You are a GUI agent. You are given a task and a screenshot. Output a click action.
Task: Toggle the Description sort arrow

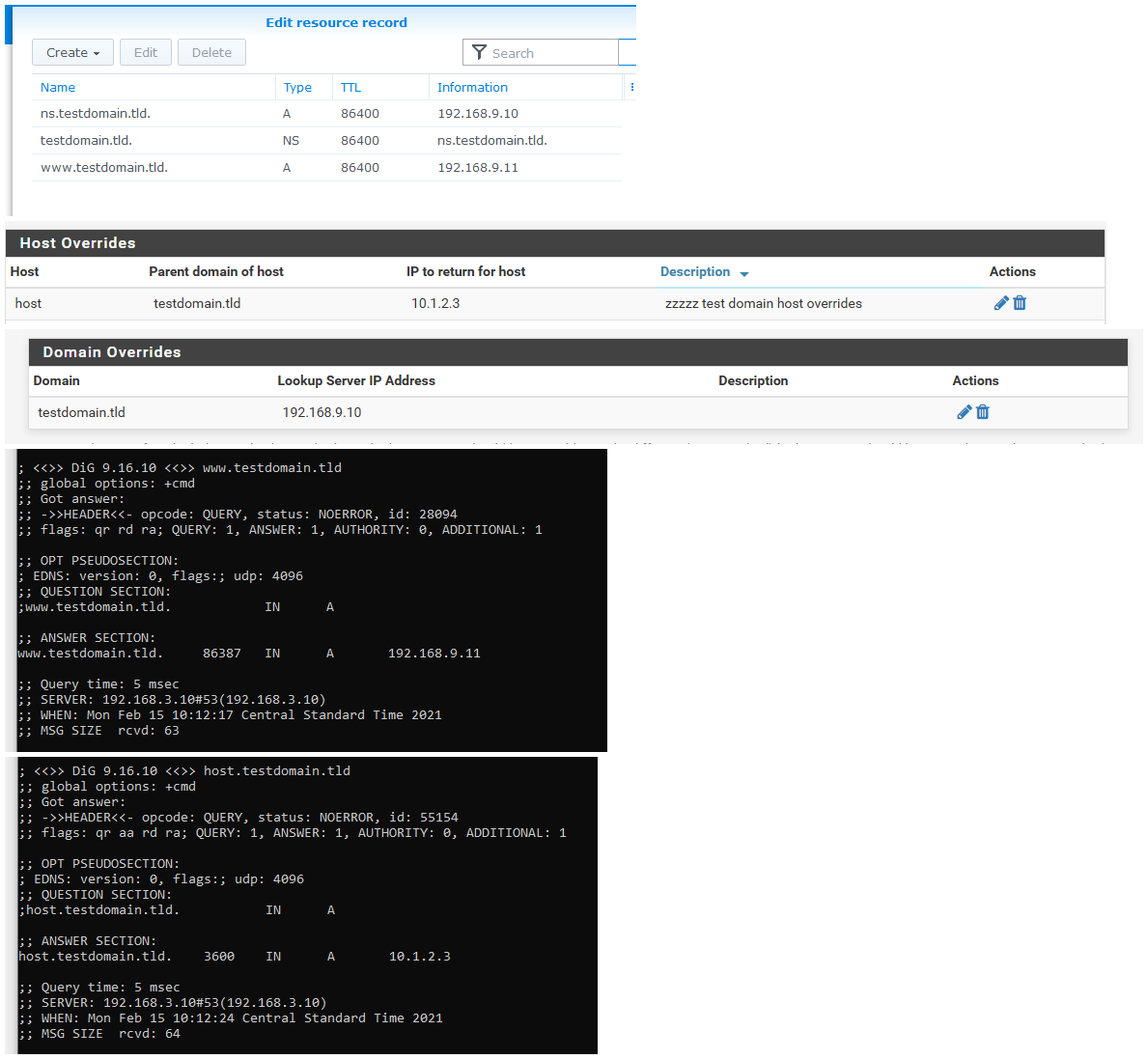(x=743, y=274)
